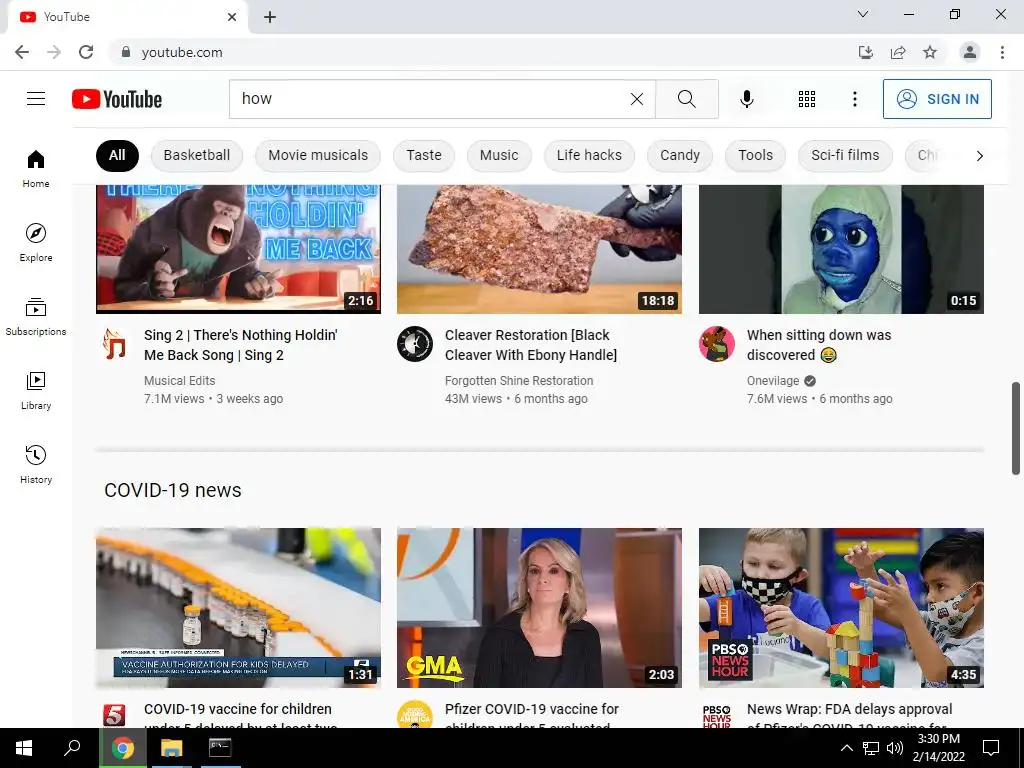The image size is (1024, 768).
Task: Select the Movie musicals chip
Action: [318, 155]
